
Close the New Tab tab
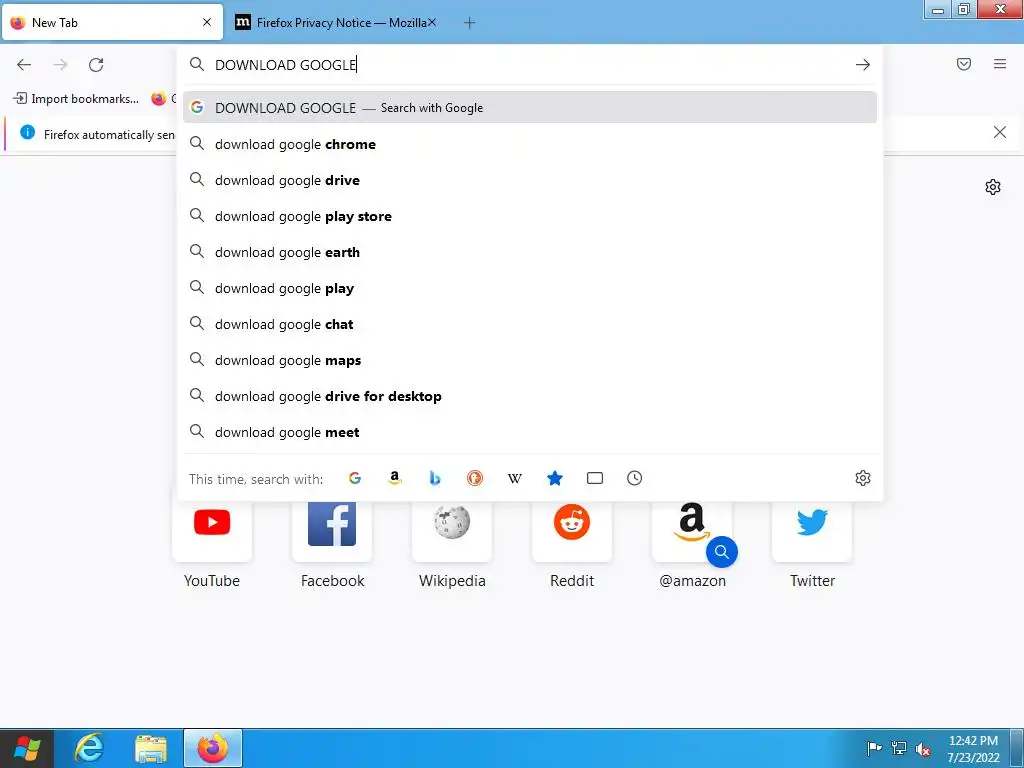[x=207, y=22]
